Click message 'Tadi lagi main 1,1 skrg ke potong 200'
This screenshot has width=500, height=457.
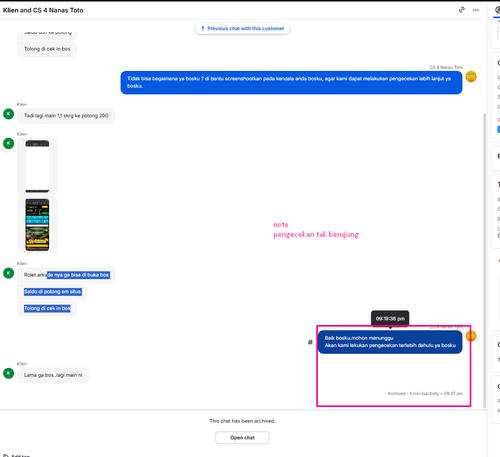(66, 116)
